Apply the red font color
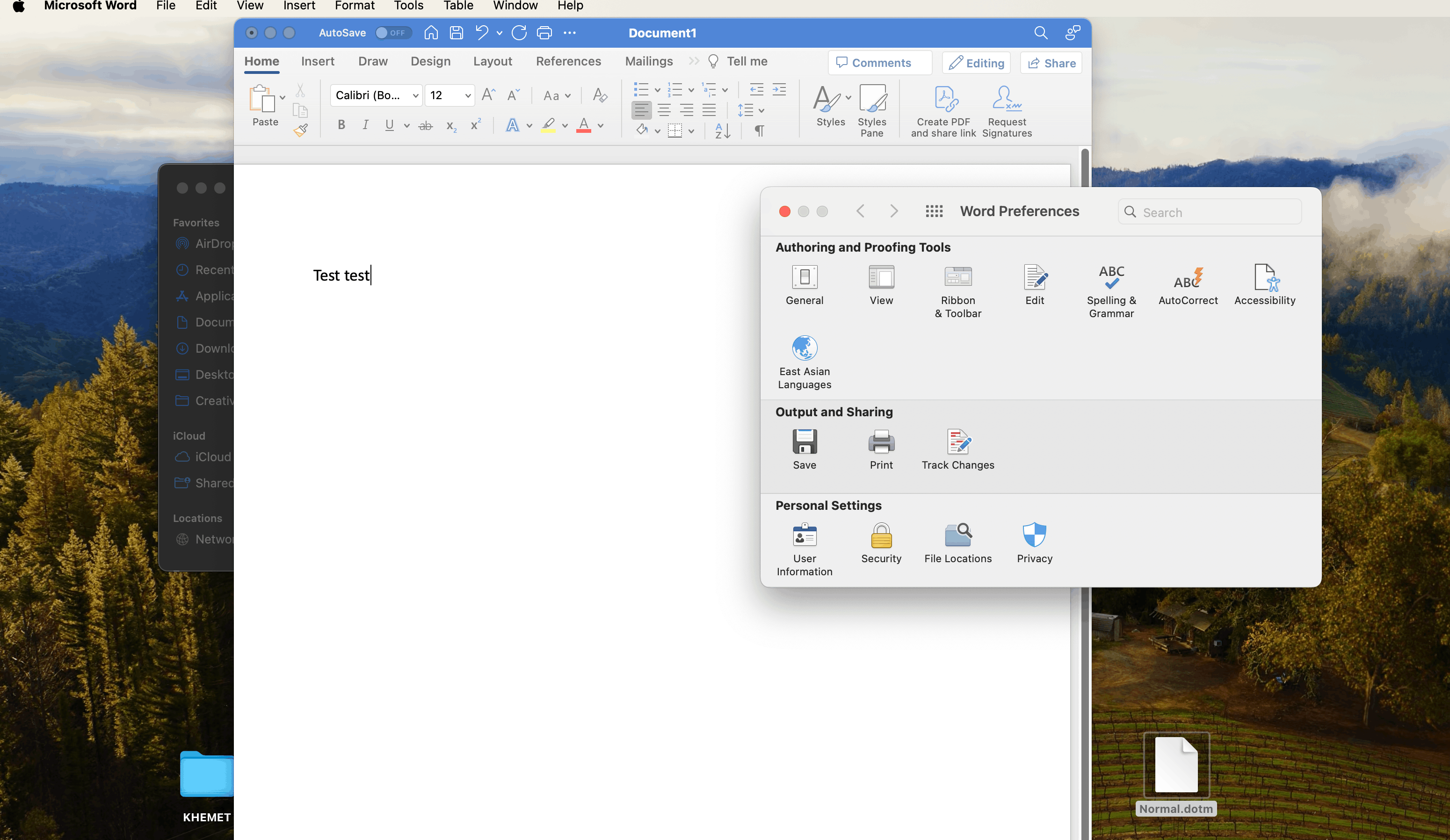Screen dimensions: 1450x840 coord(583,125)
